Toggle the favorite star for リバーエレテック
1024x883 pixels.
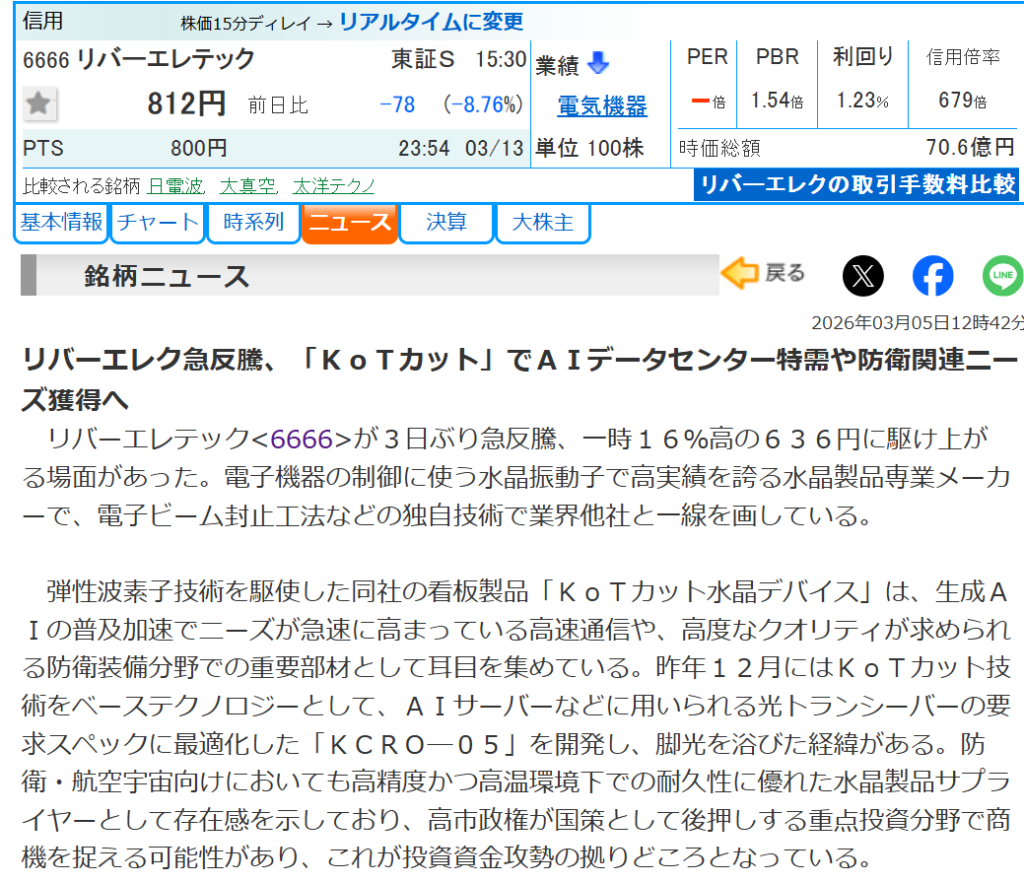pos(40,103)
